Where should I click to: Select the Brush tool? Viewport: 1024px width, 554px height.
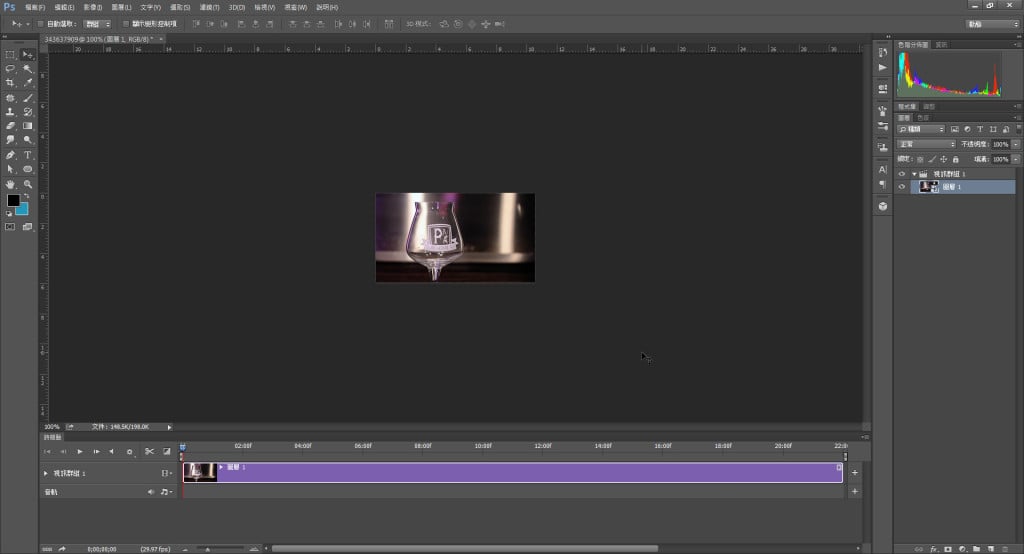click(28, 98)
